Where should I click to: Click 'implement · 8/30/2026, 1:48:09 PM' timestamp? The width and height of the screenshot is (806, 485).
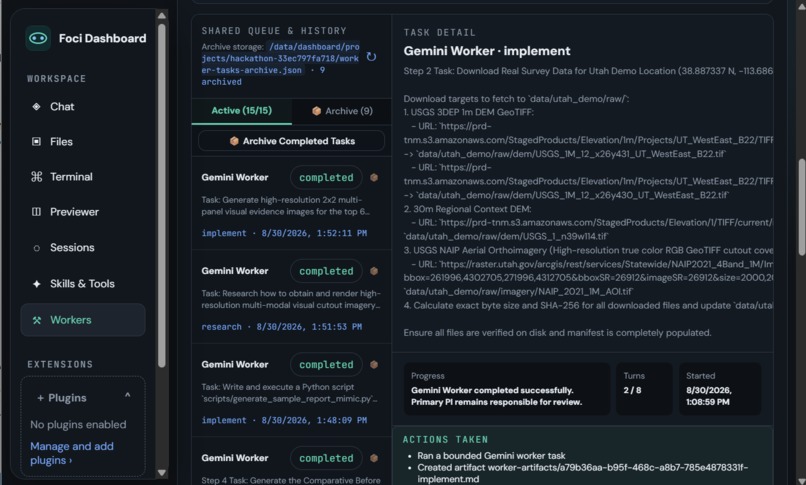pos(284,420)
